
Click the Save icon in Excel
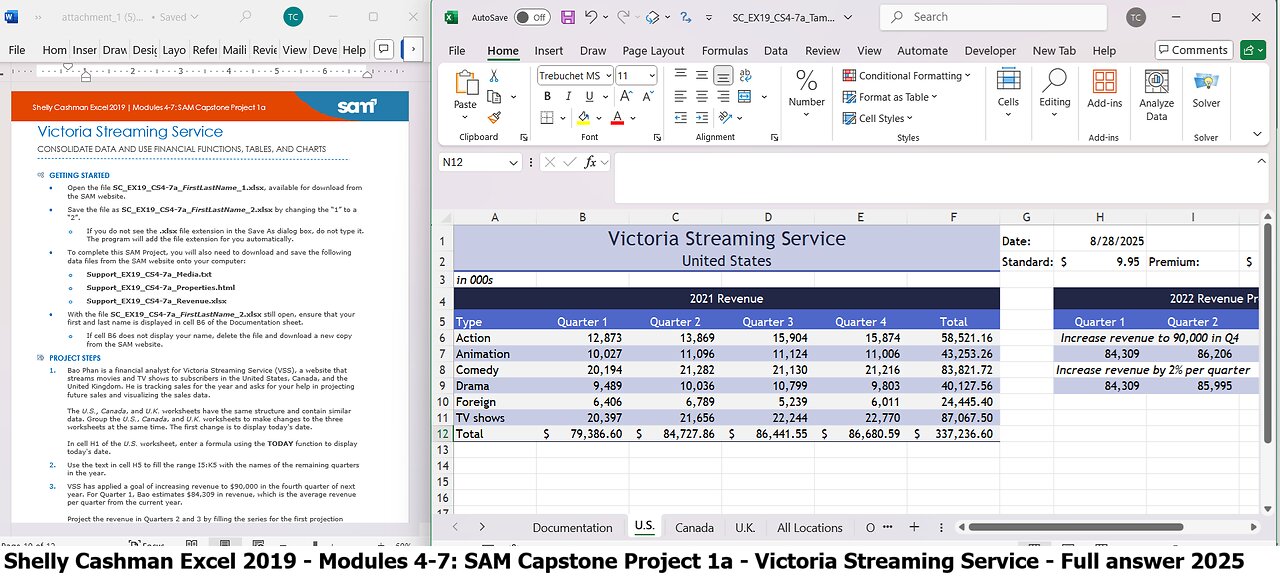click(568, 17)
